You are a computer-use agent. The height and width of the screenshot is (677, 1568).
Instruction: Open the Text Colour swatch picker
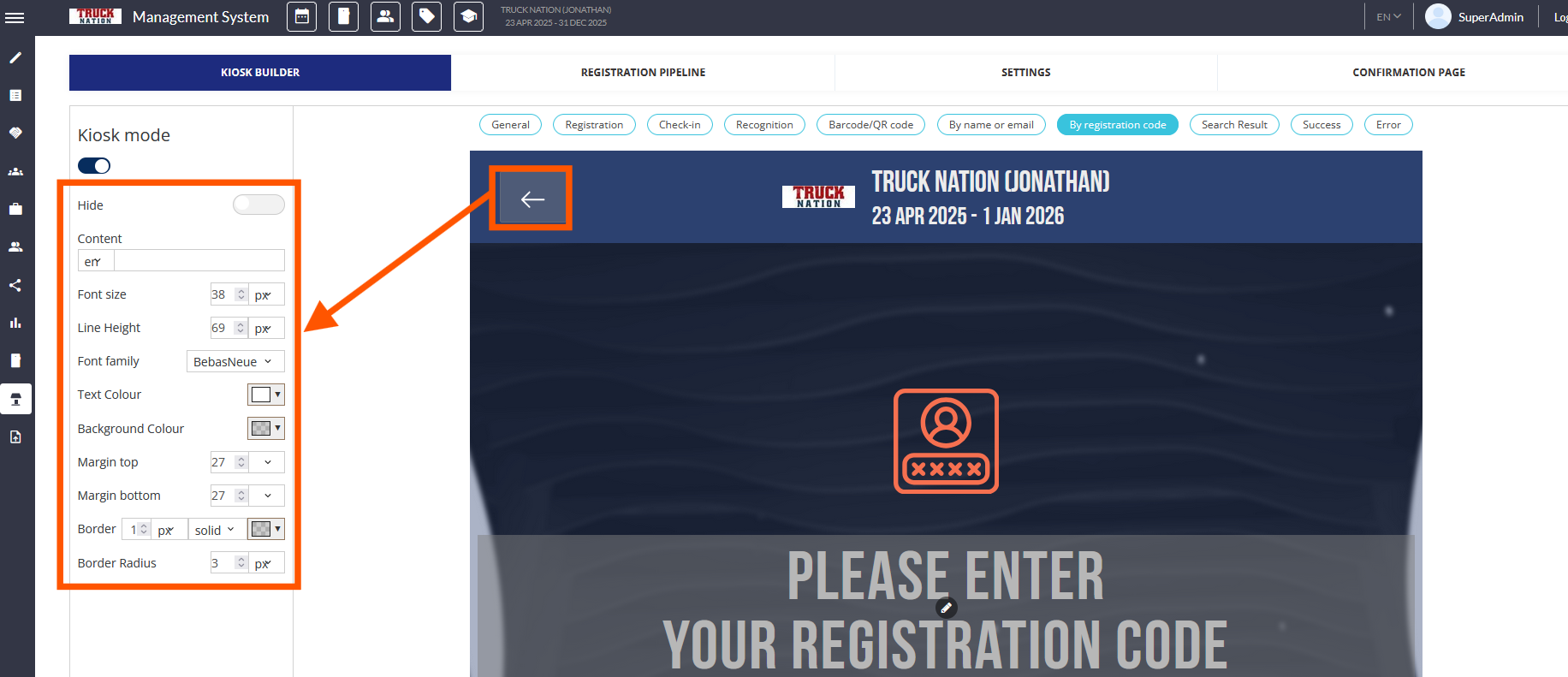[x=265, y=395]
